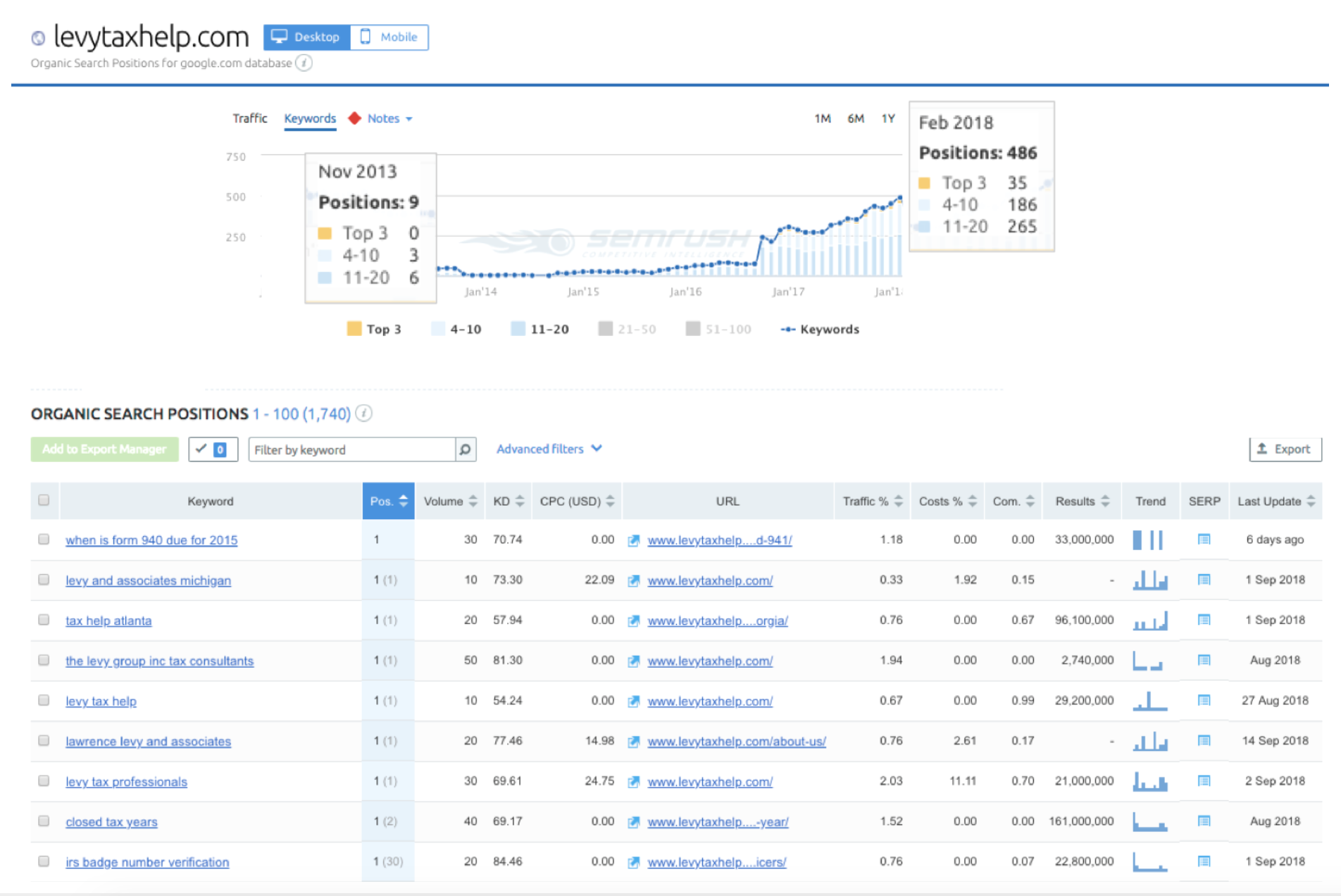Sort table by Last Update column

point(1275,501)
